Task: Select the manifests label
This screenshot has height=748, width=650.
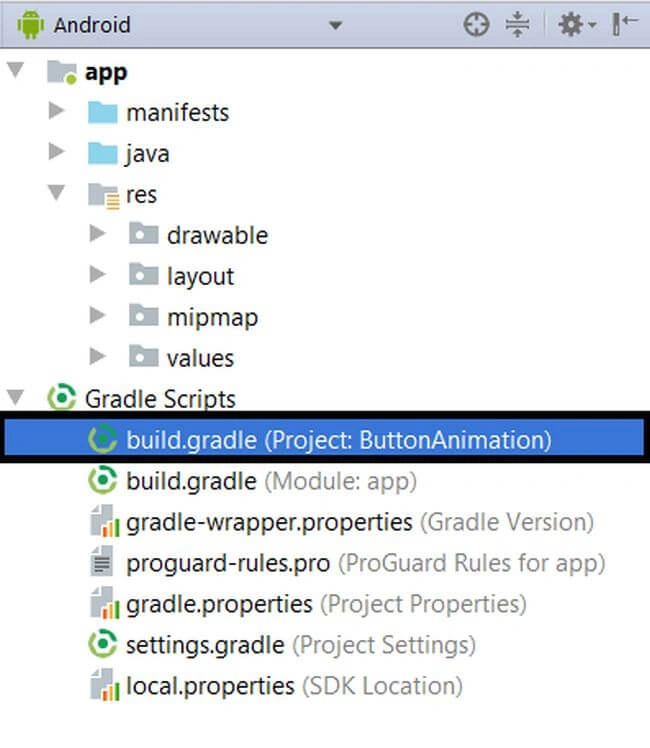Action: point(177,113)
